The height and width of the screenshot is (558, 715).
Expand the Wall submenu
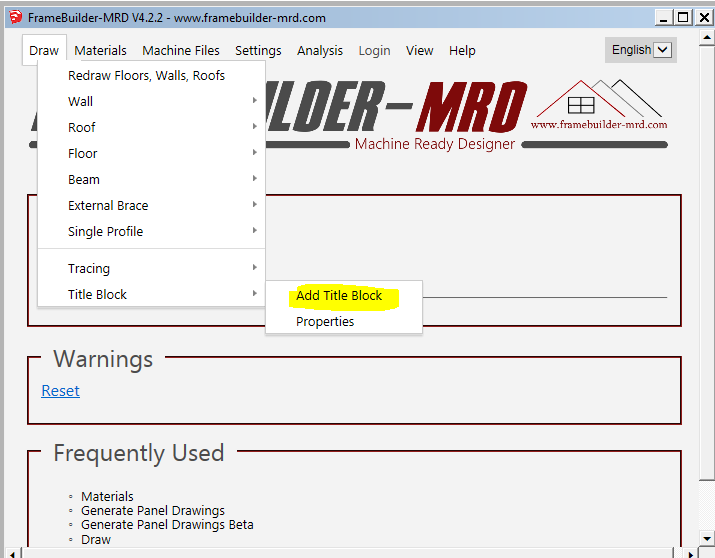(151, 101)
